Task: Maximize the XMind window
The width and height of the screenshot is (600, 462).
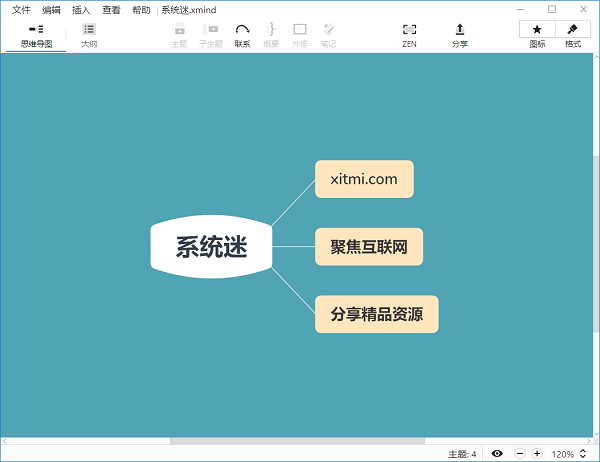Action: (552, 9)
